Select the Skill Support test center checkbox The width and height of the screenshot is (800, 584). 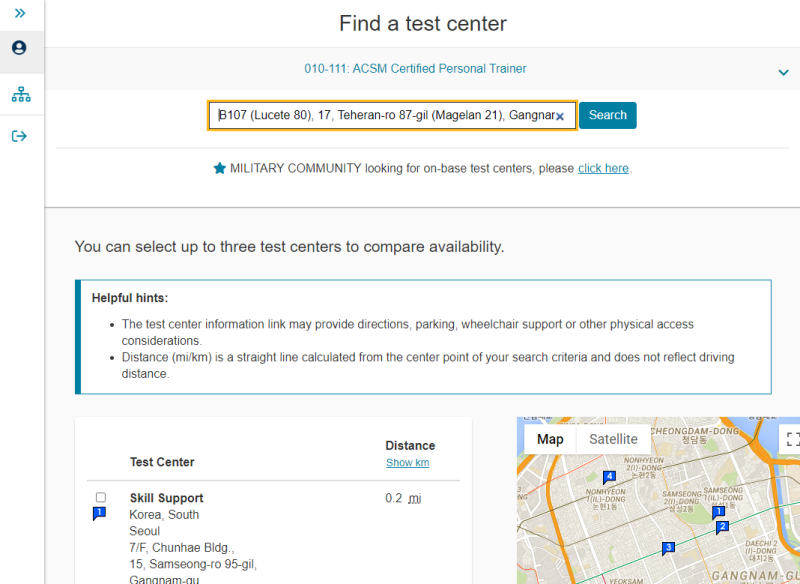101,497
